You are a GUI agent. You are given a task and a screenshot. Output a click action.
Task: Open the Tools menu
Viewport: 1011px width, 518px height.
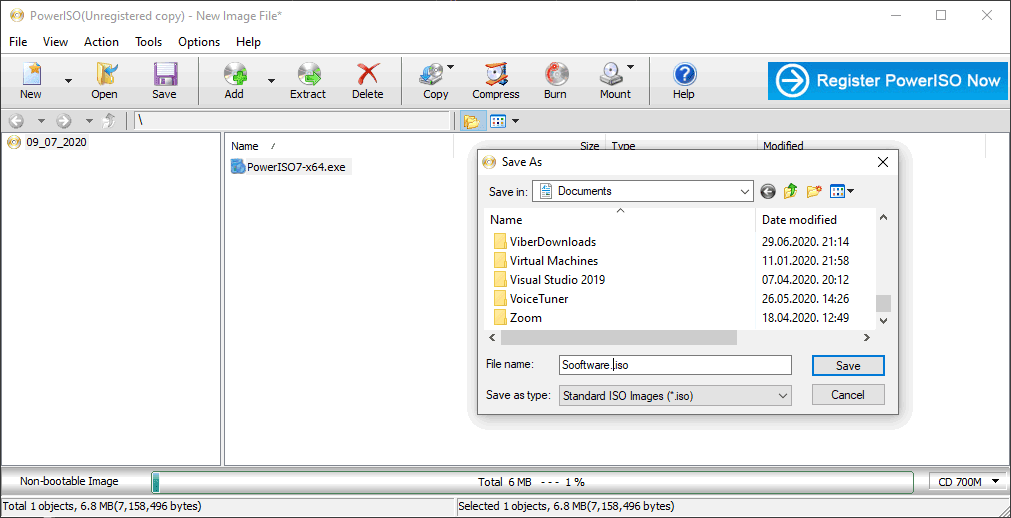pyautogui.click(x=148, y=42)
